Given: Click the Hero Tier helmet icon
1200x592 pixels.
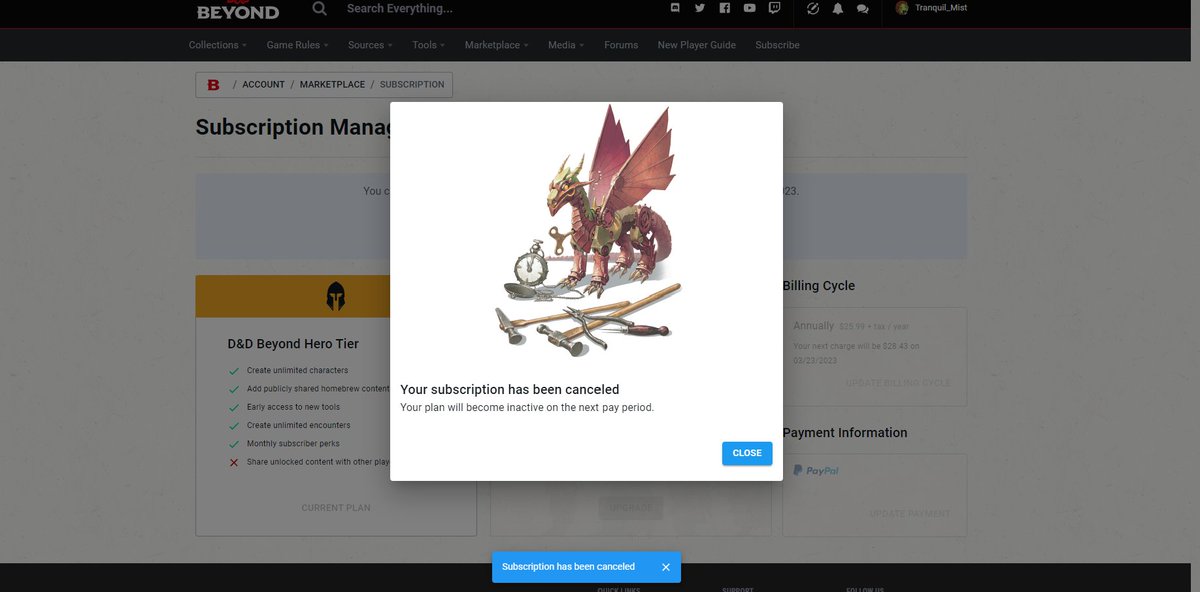Looking at the screenshot, I should [336, 296].
